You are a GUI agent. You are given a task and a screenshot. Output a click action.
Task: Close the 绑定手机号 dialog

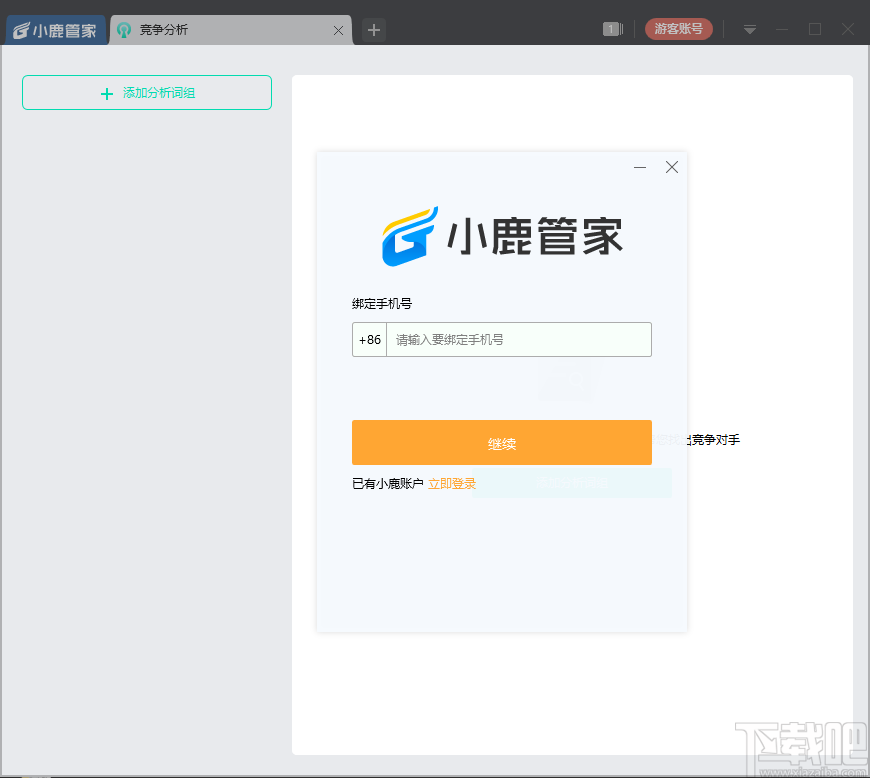coord(671,167)
